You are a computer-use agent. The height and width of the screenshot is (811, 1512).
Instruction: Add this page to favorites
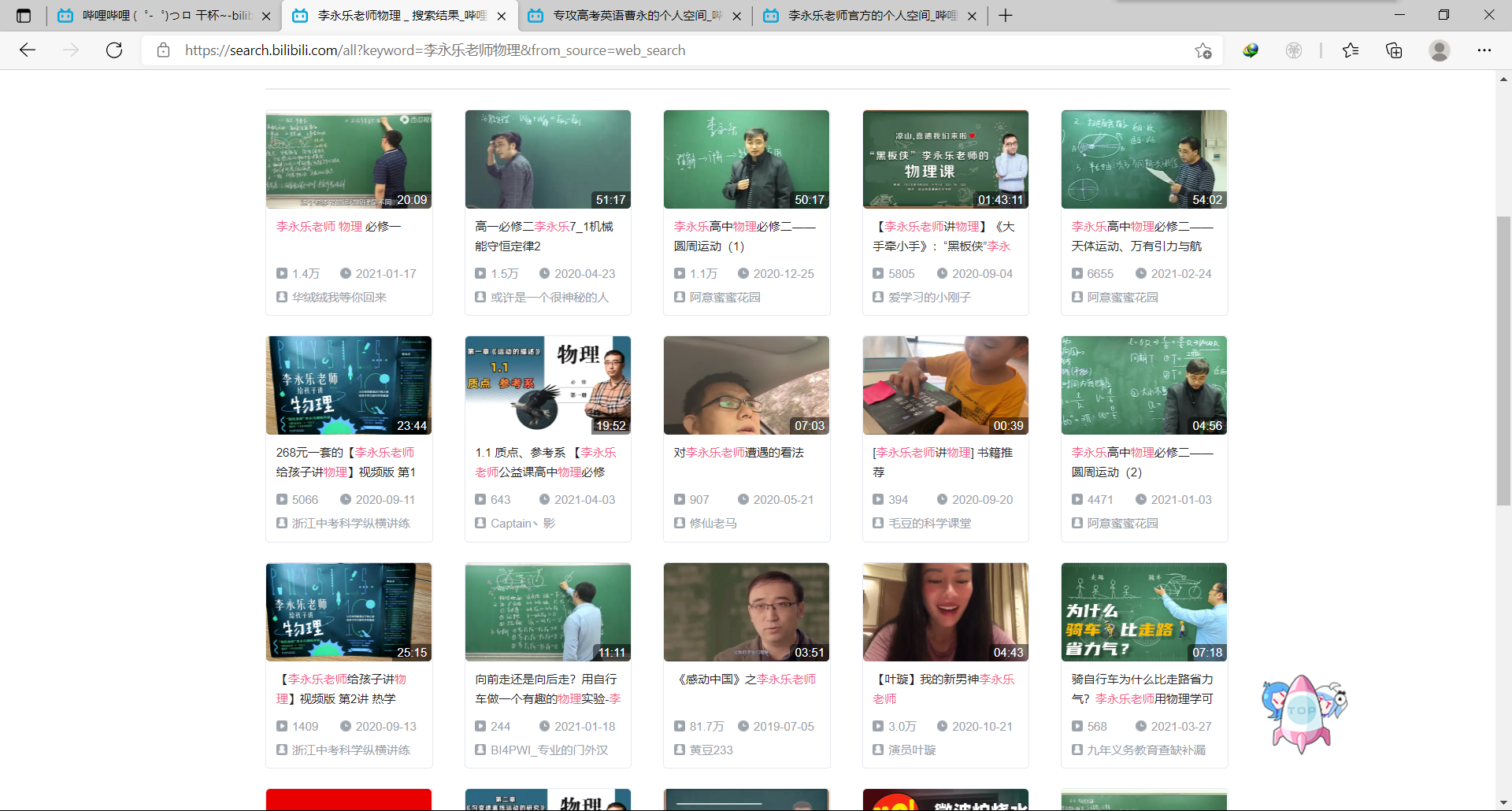1203,50
